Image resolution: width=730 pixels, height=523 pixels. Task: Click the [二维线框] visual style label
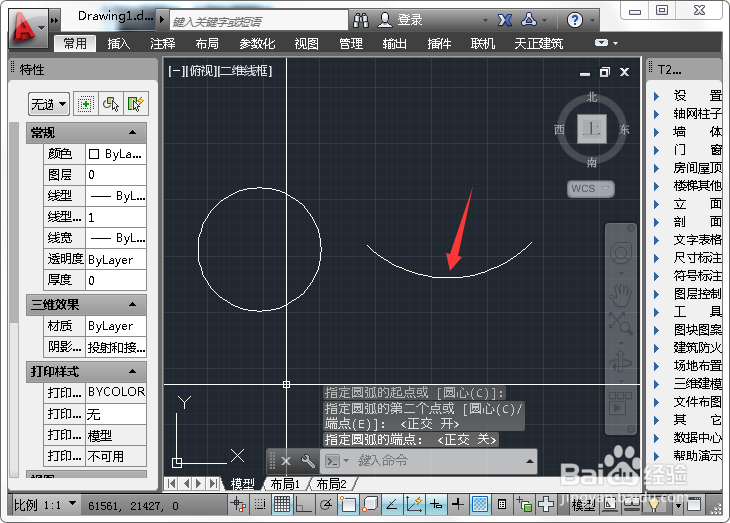tap(244, 71)
